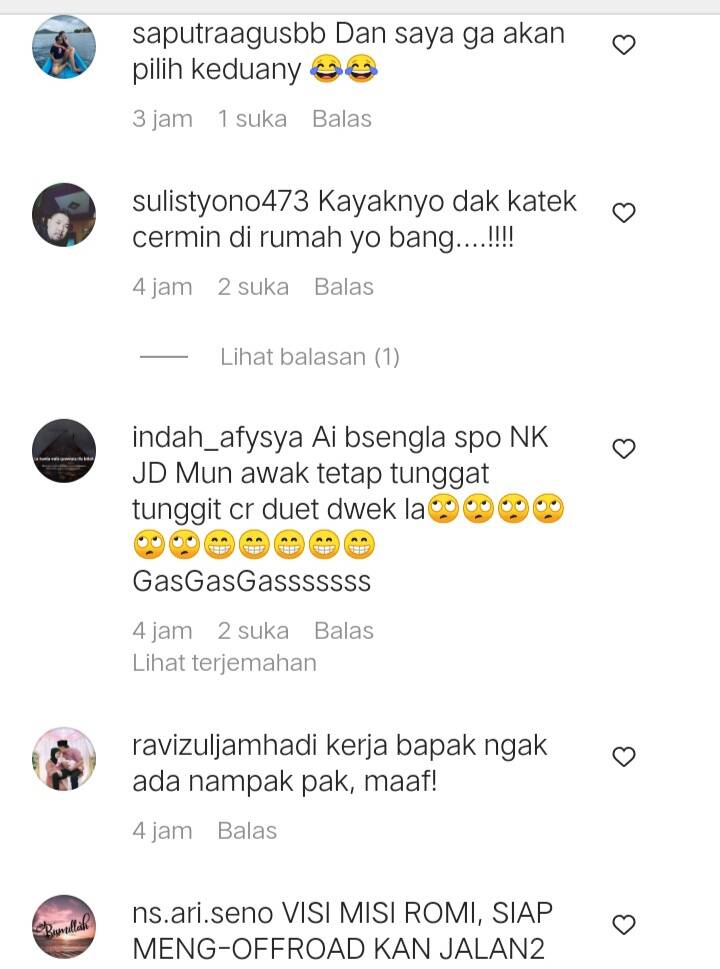
Task: Show translation with Lihat terjemahan
Action: [x=224, y=663]
